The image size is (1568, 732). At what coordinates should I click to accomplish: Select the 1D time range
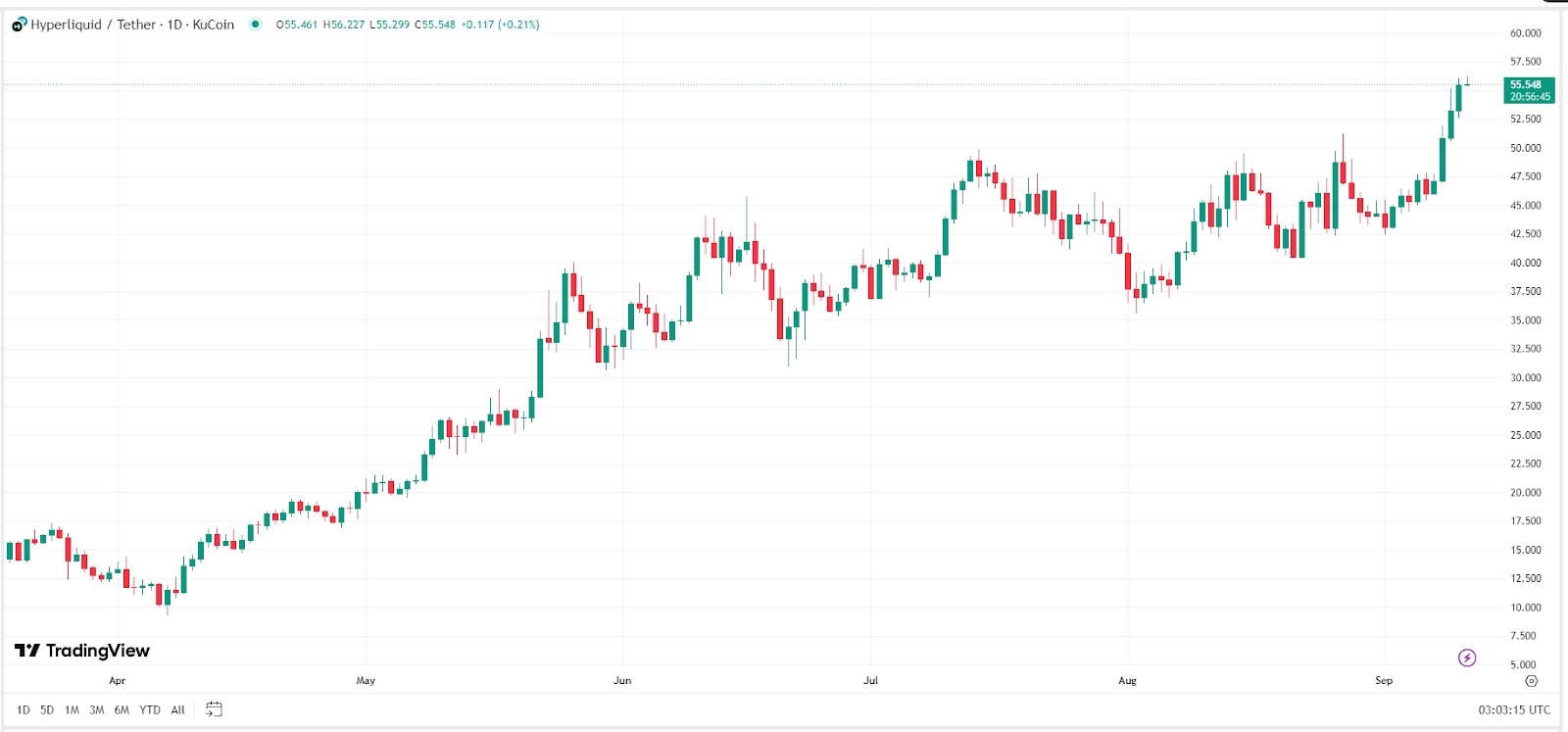[23, 710]
